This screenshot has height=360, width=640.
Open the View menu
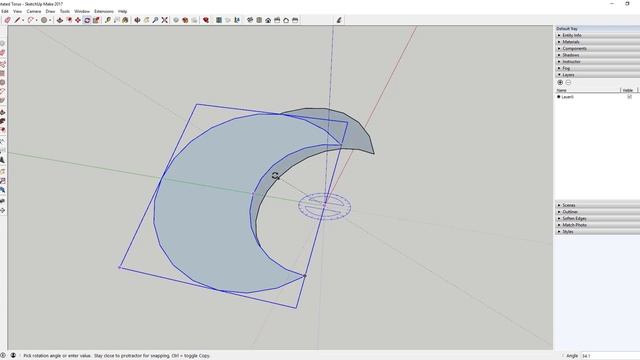18,11
